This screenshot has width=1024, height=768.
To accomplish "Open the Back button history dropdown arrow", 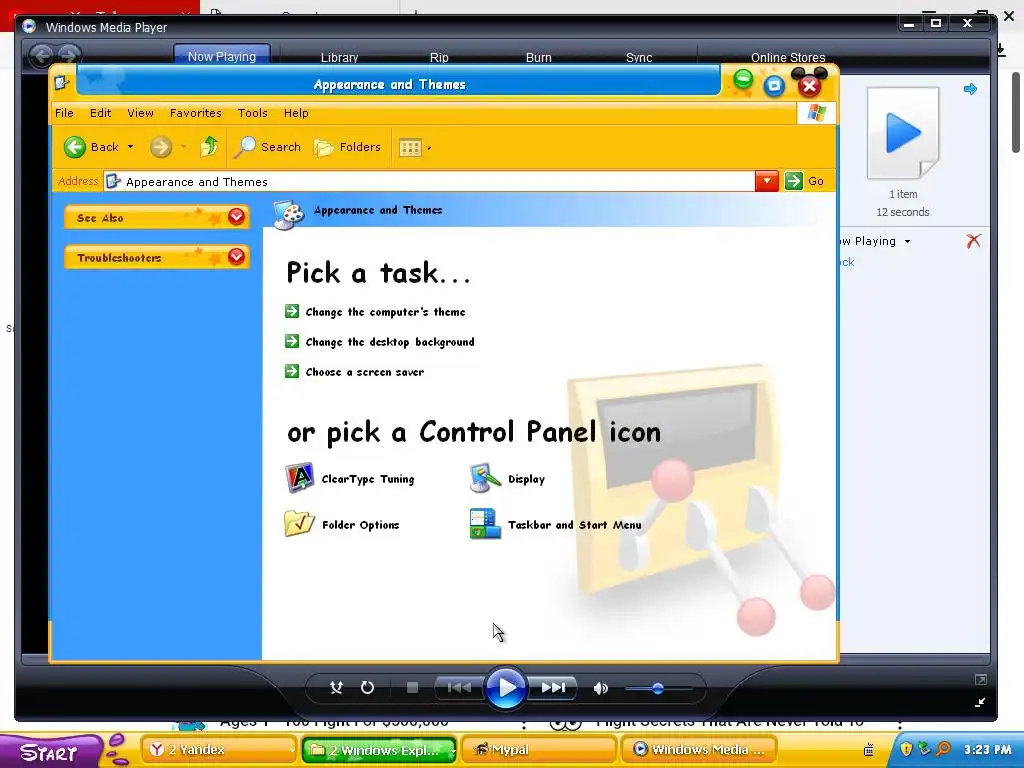I will (131, 147).
